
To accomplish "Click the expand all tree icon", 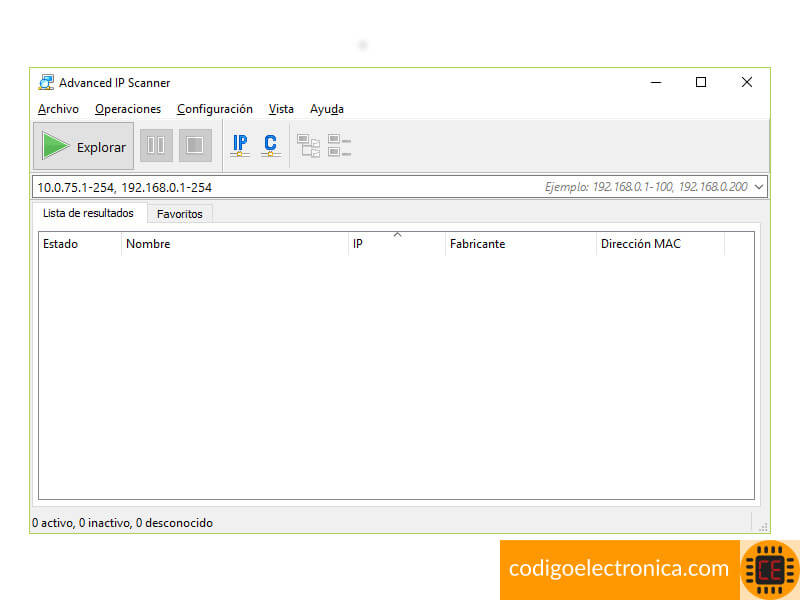I will (308, 146).
